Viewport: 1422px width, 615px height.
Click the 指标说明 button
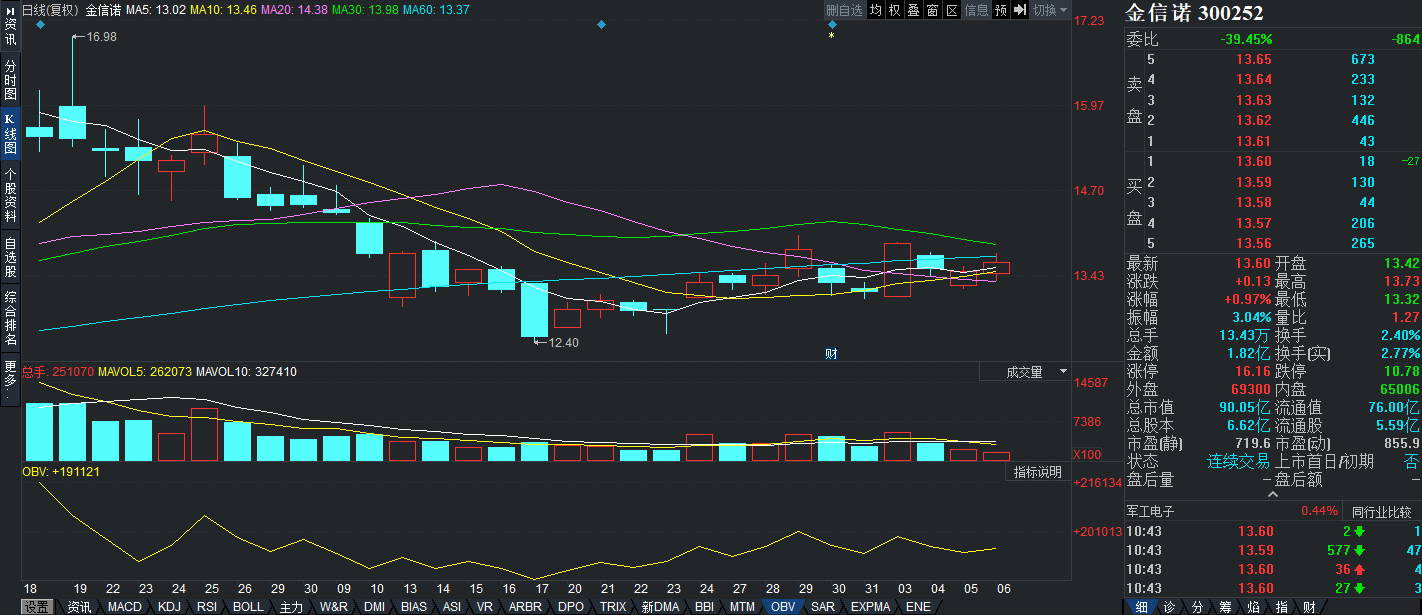click(1037, 472)
